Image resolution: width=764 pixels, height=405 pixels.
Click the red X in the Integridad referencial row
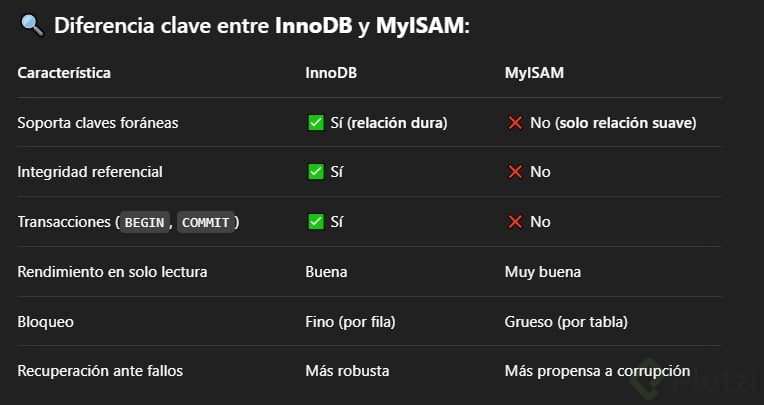point(515,172)
